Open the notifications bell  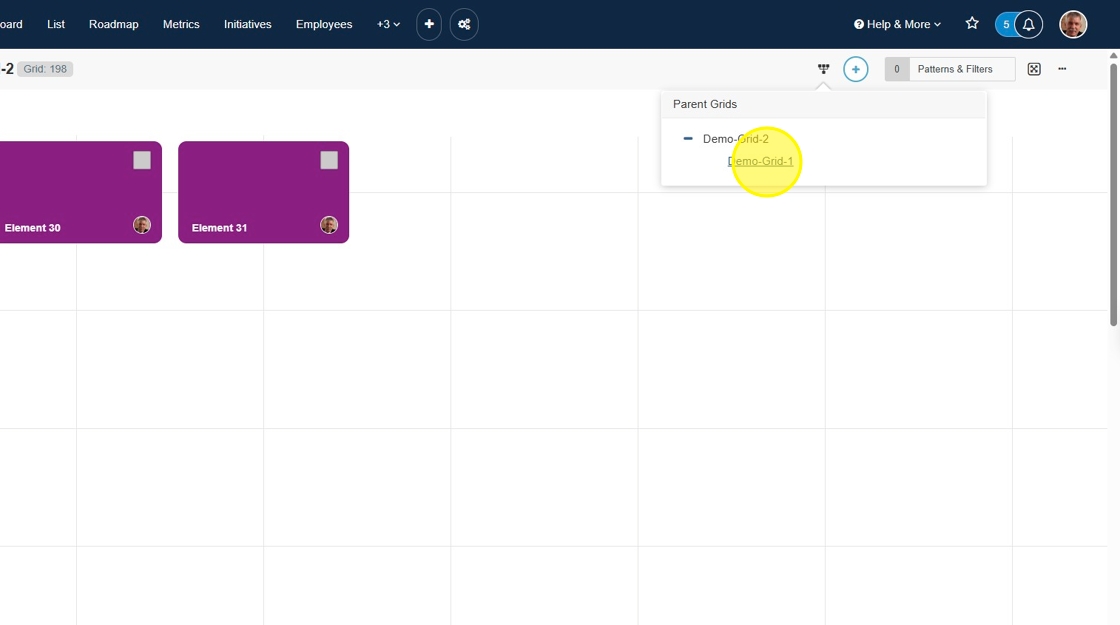[x=1028, y=24]
